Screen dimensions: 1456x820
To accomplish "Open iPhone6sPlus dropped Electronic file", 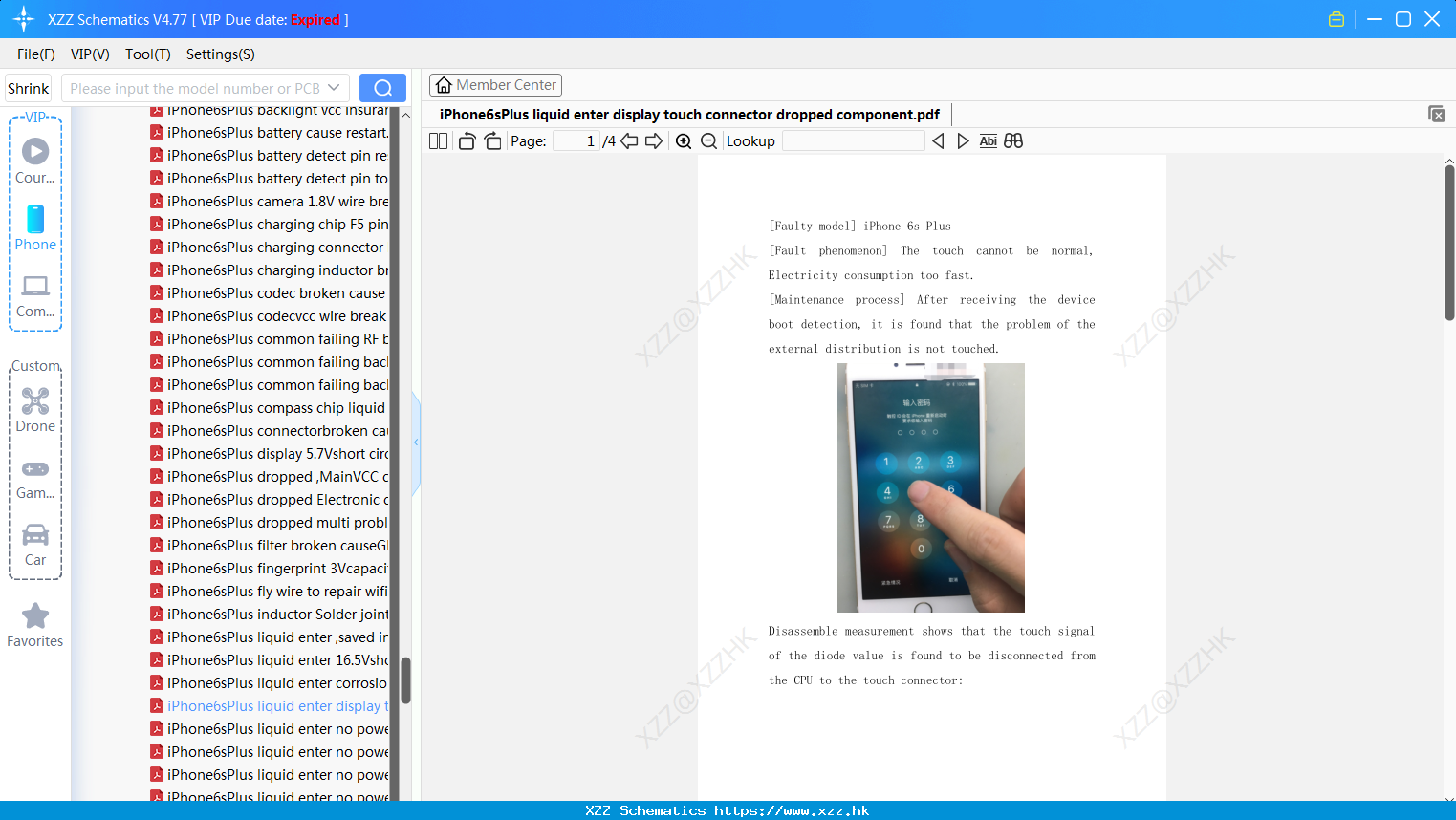I will tap(270, 500).
